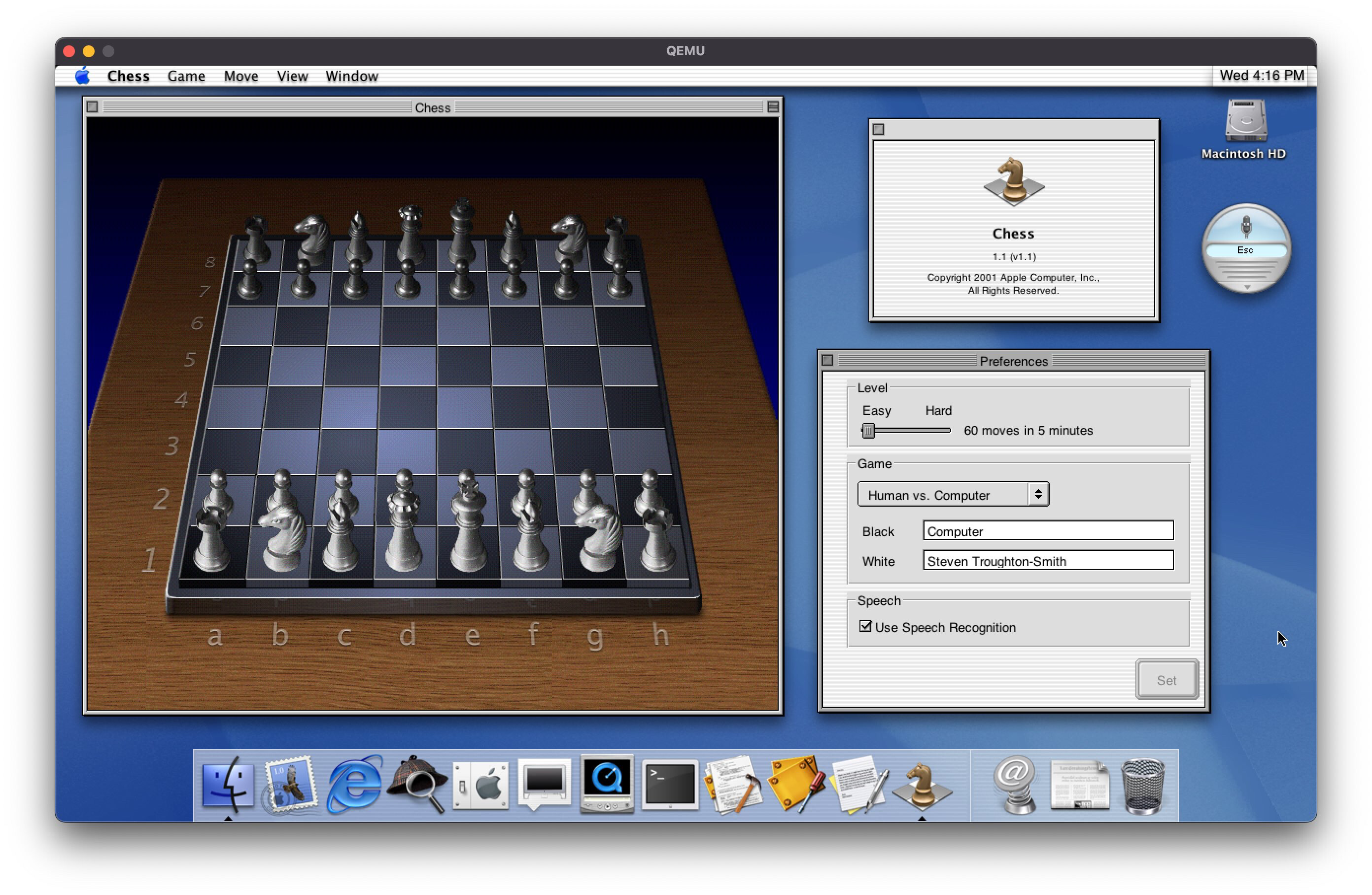Click the monitor display icon in dock
The image size is (1372, 895).
(x=544, y=785)
